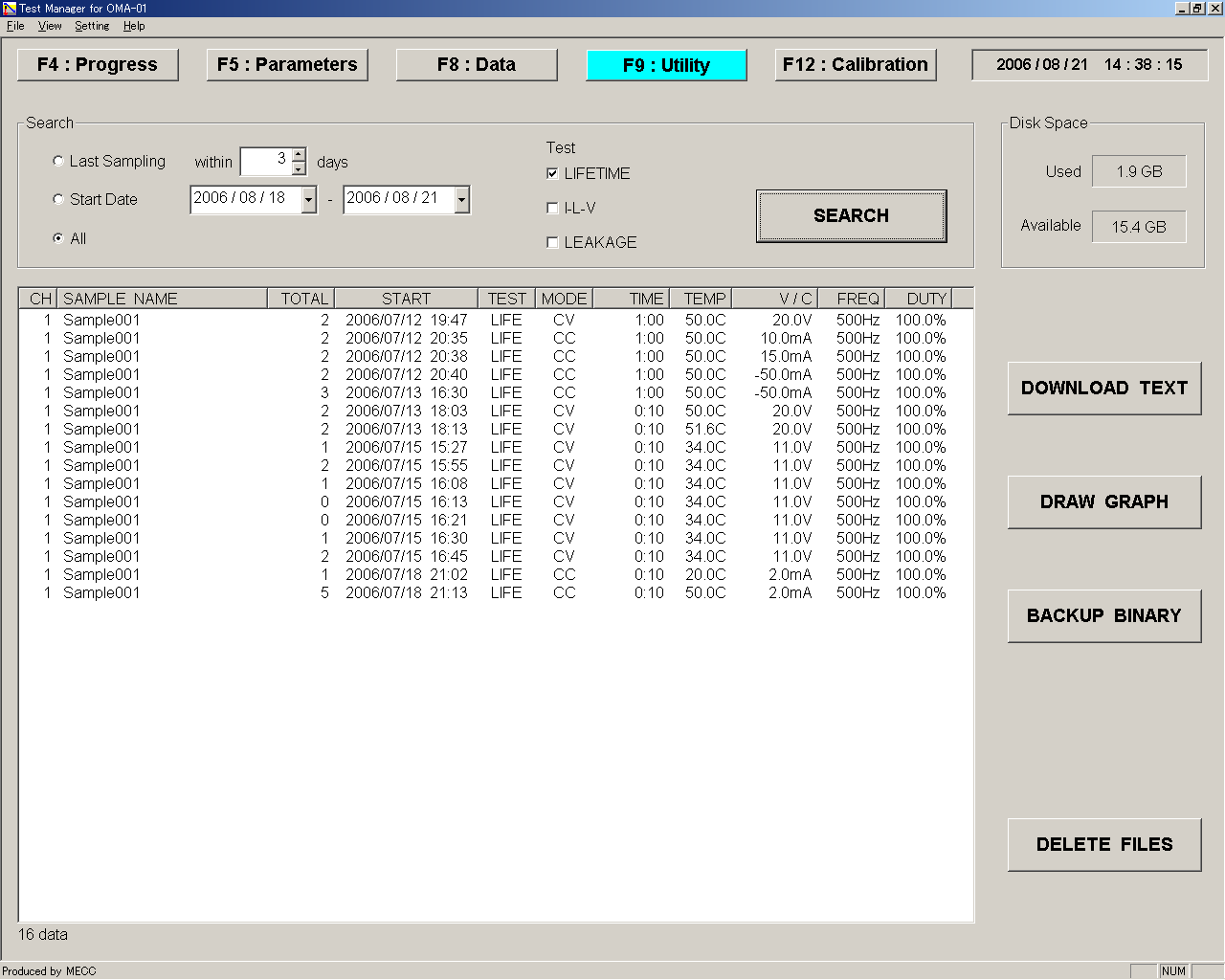Sort by SAMPLE_NAME column header
Screen dimensions: 1225x980
[x=163, y=299]
